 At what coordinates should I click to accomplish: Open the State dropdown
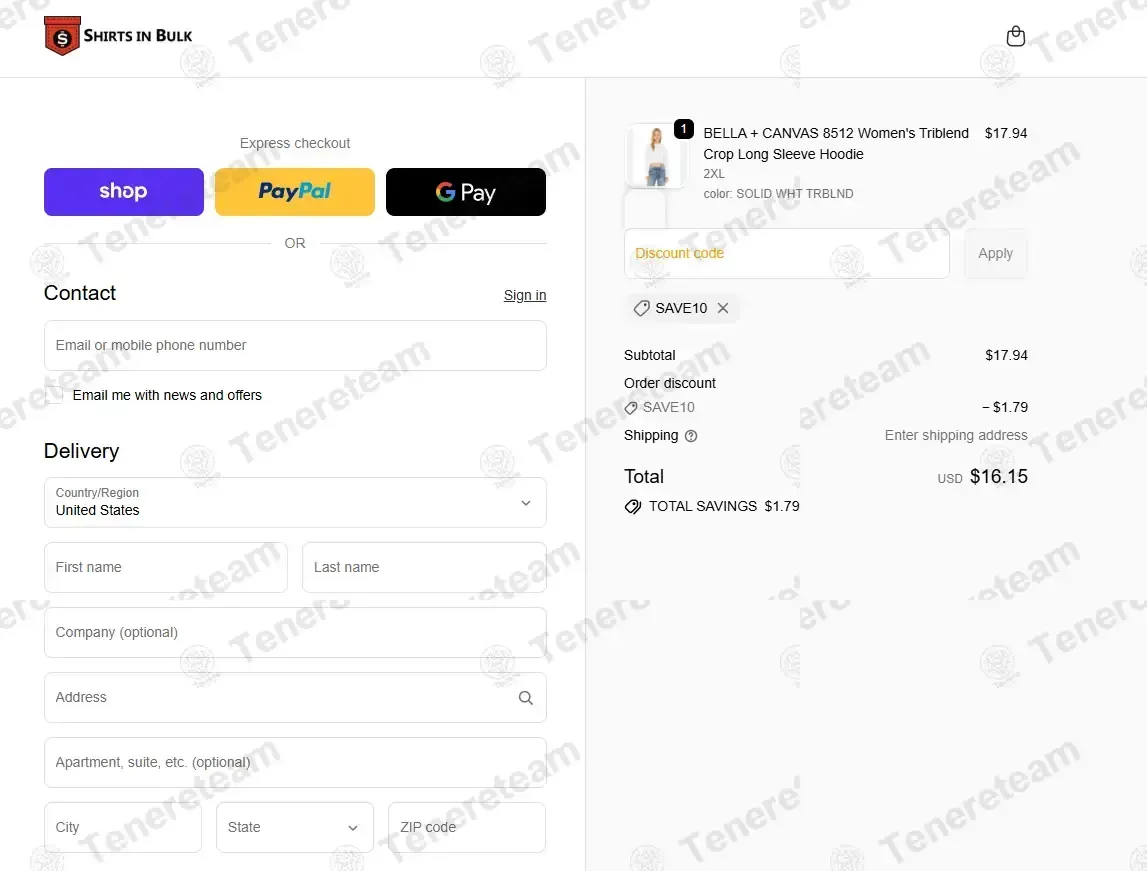[295, 827]
